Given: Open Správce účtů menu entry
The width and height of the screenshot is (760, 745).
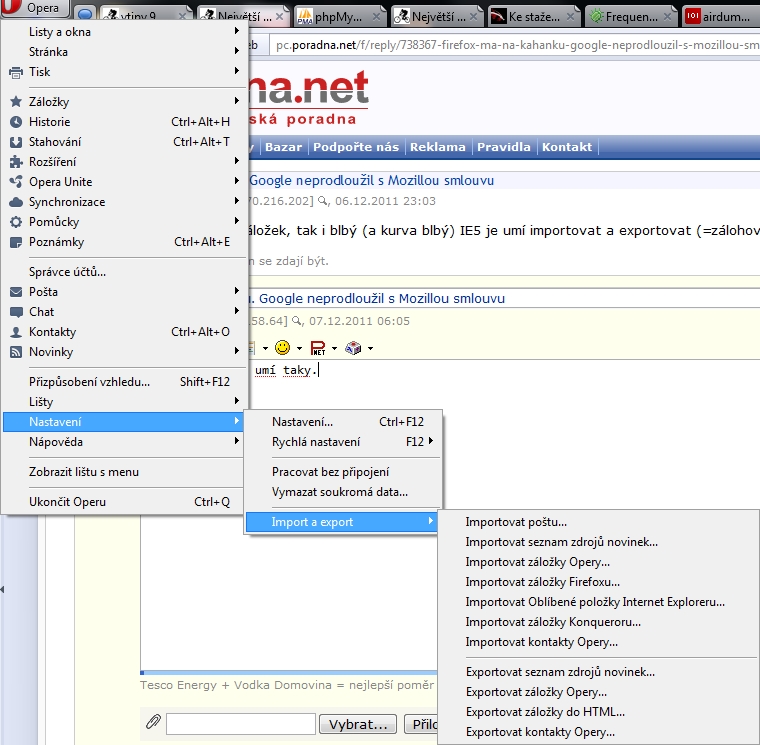Looking at the screenshot, I should [x=125, y=272].
